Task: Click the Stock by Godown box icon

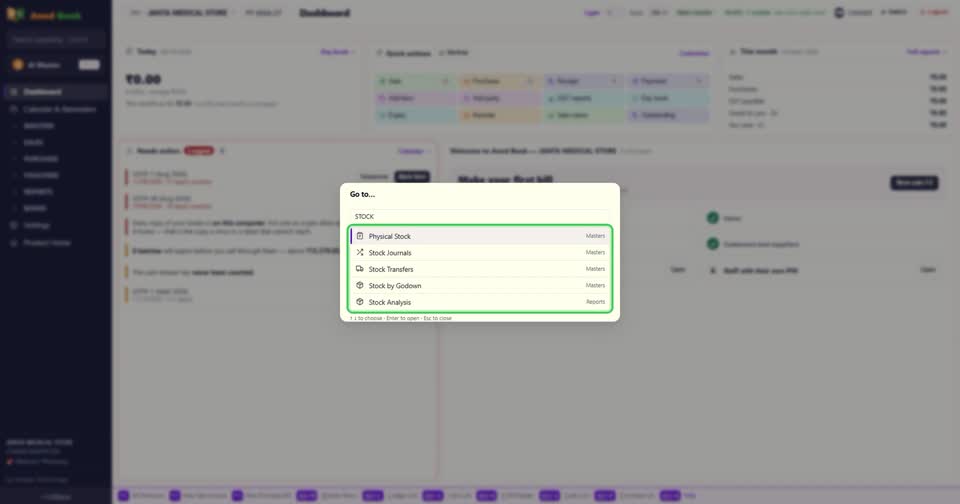Action: [359, 285]
